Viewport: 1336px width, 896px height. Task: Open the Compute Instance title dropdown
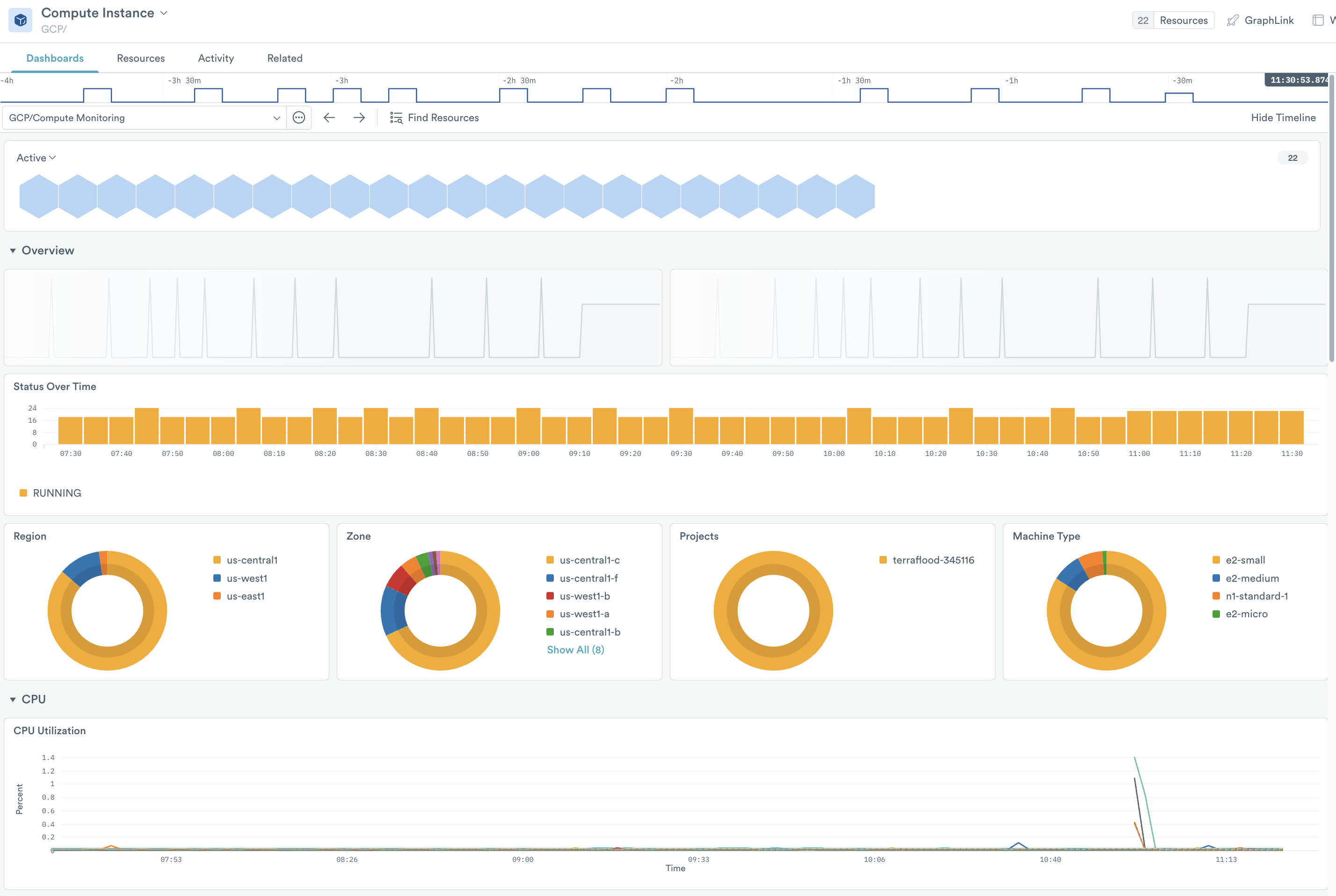164,13
